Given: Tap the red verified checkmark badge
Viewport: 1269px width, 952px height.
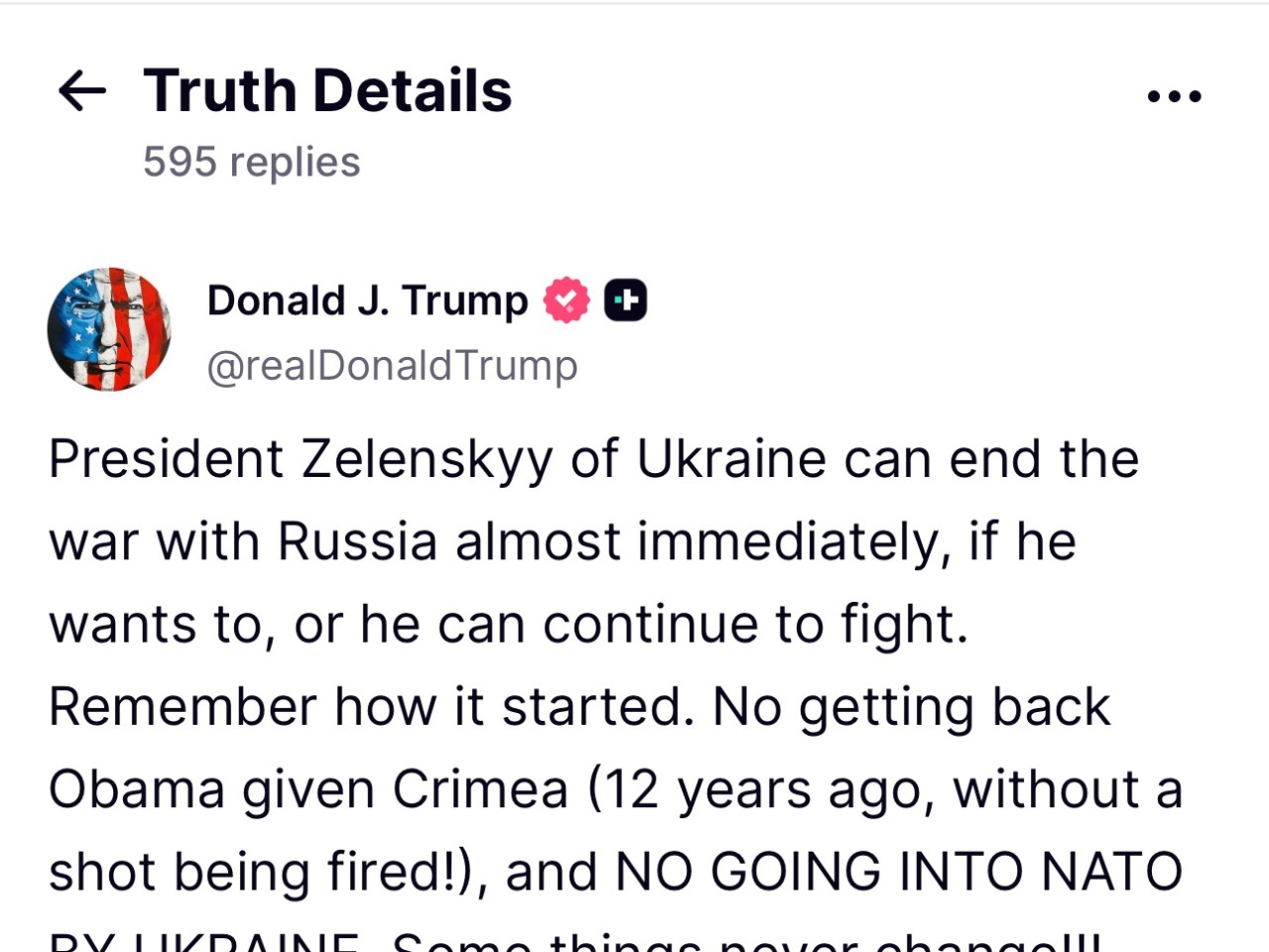Looking at the screenshot, I should (566, 300).
